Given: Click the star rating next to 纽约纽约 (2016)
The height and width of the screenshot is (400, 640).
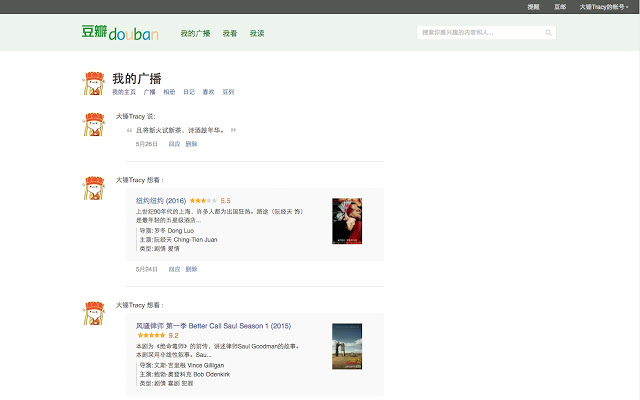Looking at the screenshot, I should tap(203, 201).
